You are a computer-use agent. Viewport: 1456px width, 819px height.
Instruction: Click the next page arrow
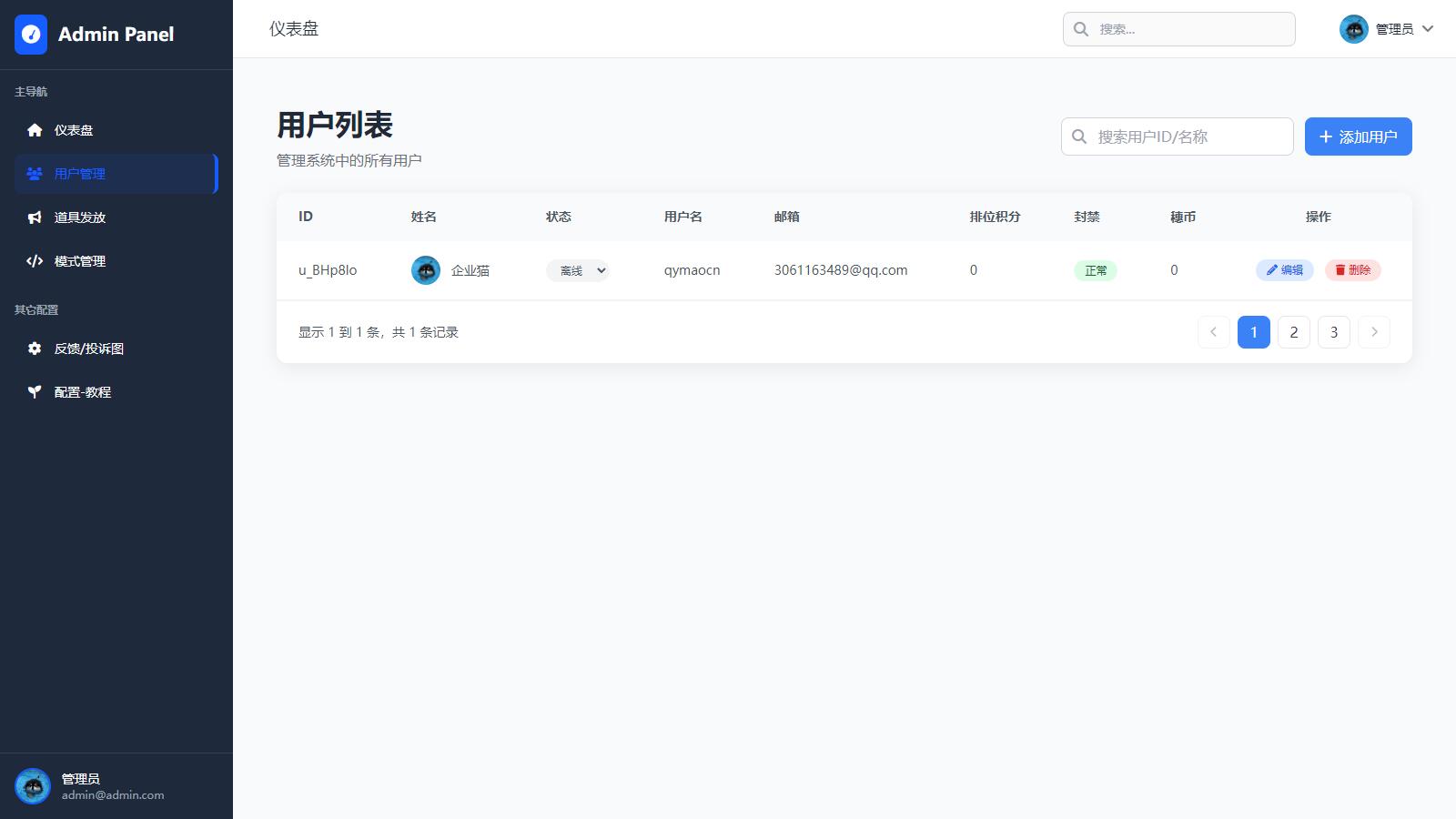(x=1373, y=332)
